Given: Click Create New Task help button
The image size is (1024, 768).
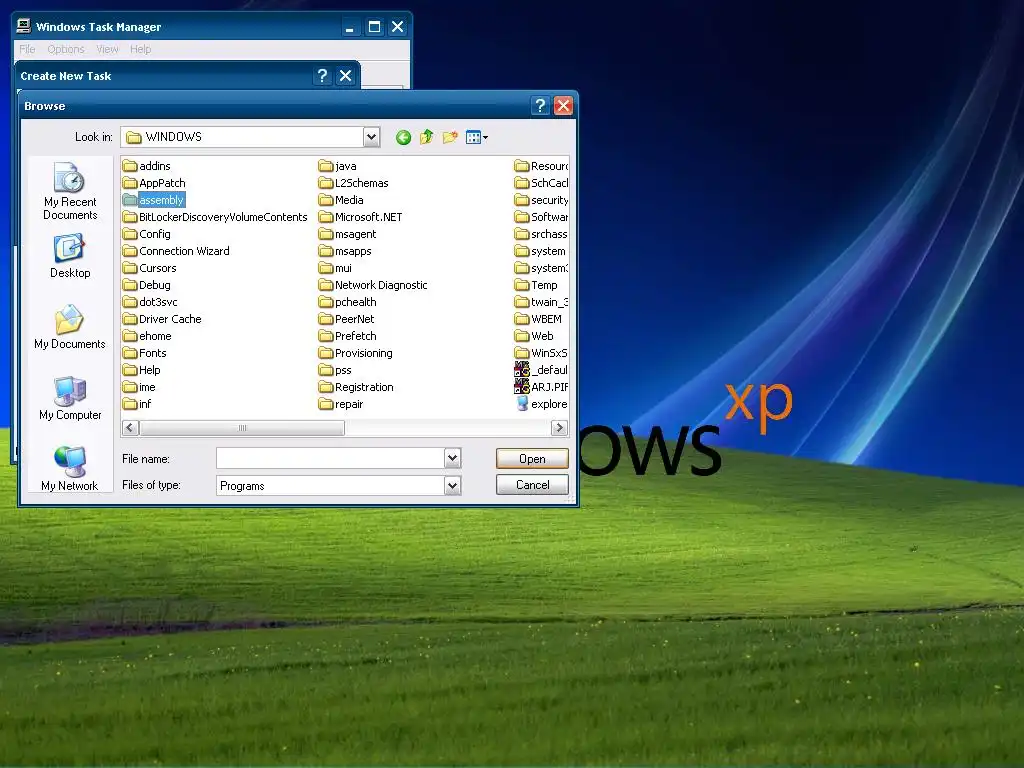Looking at the screenshot, I should 322,76.
